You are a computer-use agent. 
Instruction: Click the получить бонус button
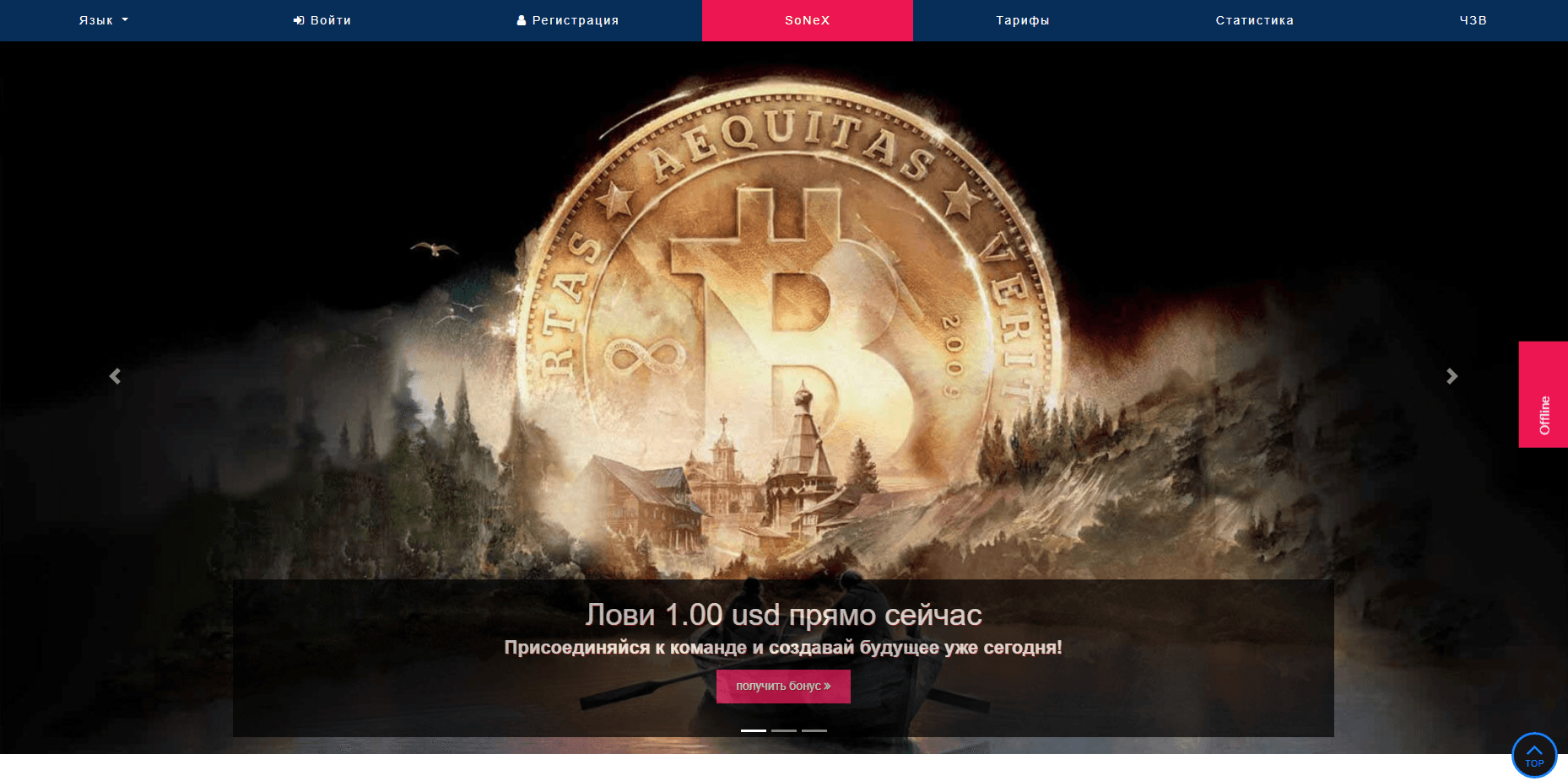[x=783, y=687]
